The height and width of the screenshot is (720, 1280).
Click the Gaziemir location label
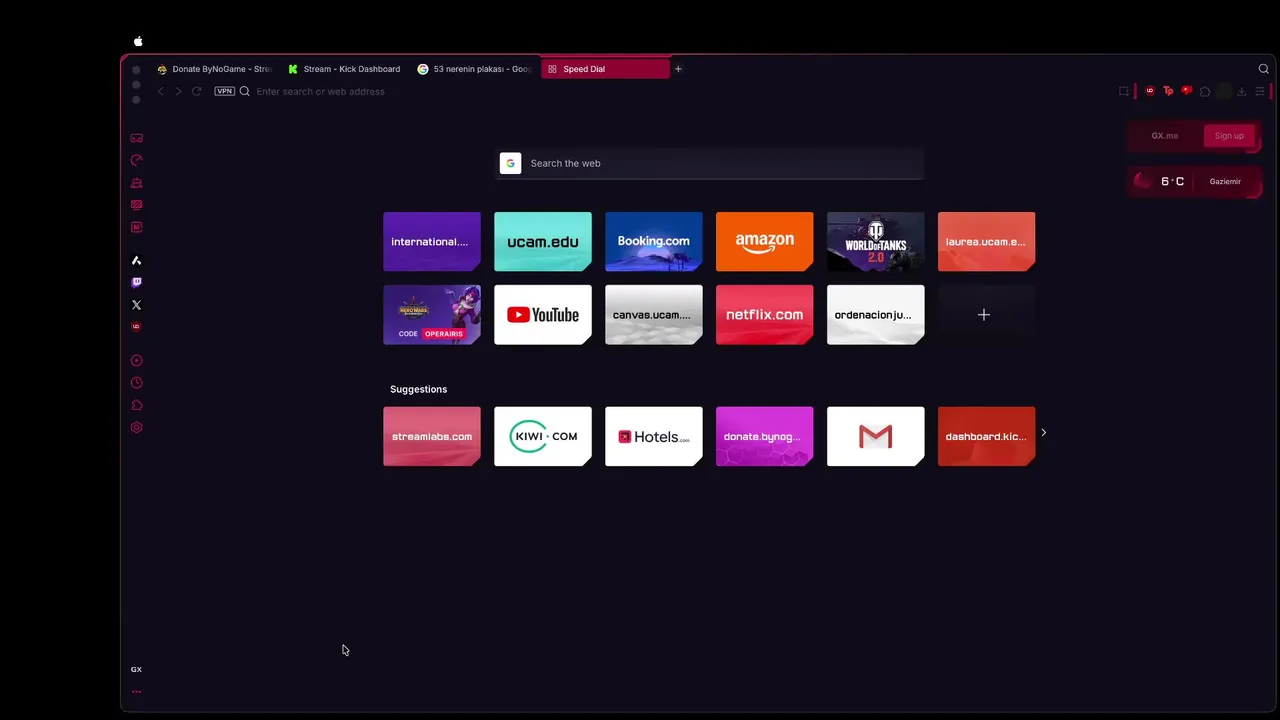point(1225,182)
